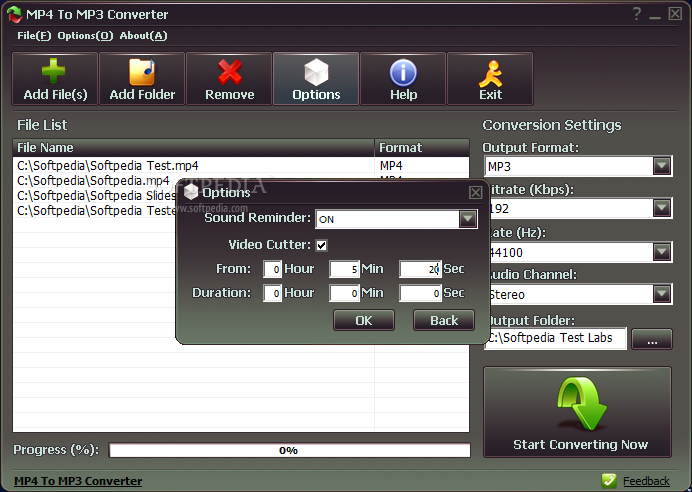
Task: Open the Feedback link
Action: pos(645,481)
